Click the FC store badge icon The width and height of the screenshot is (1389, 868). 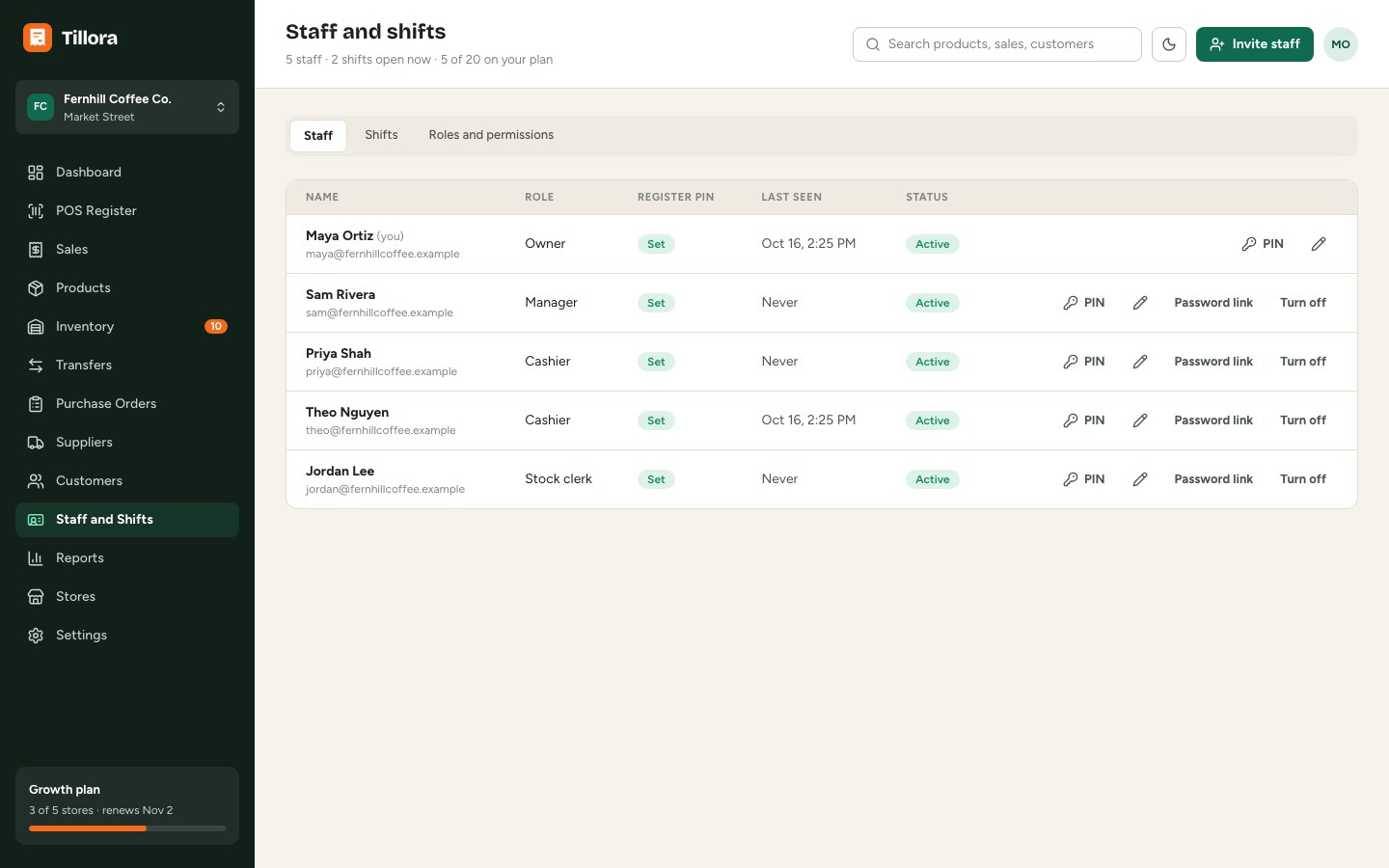[41, 107]
